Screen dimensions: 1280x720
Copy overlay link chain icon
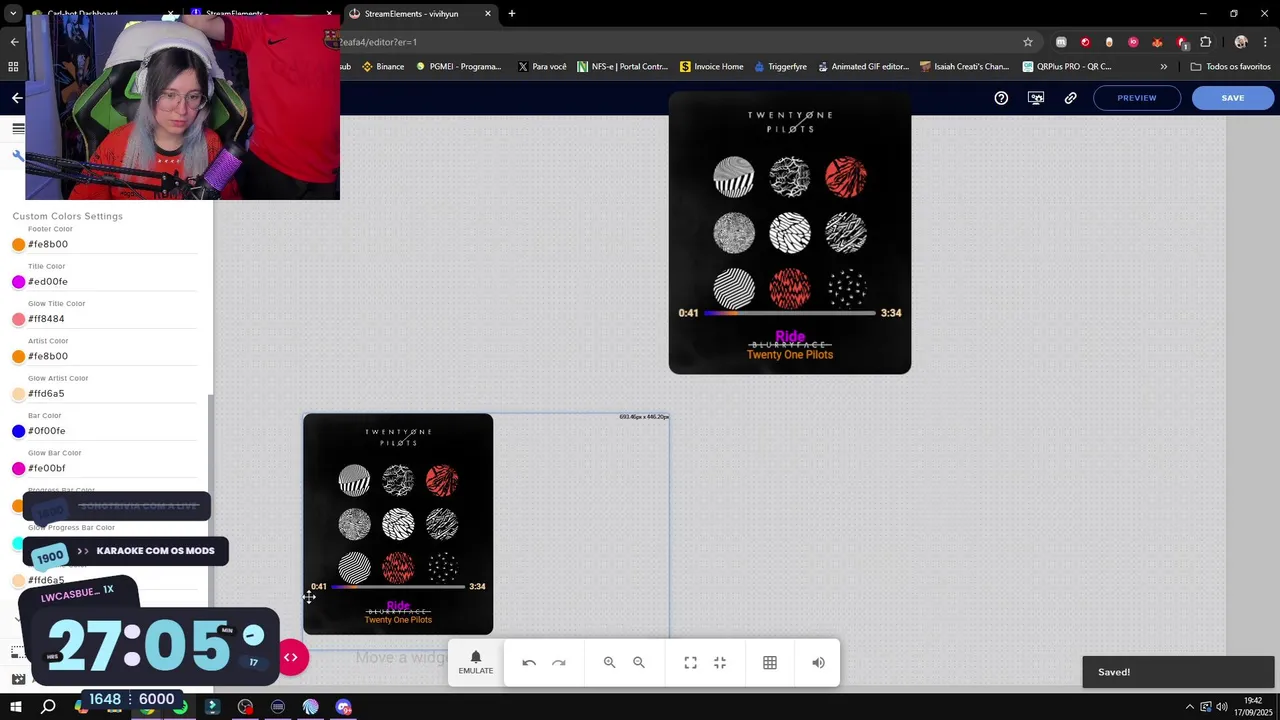pyautogui.click(x=1070, y=98)
